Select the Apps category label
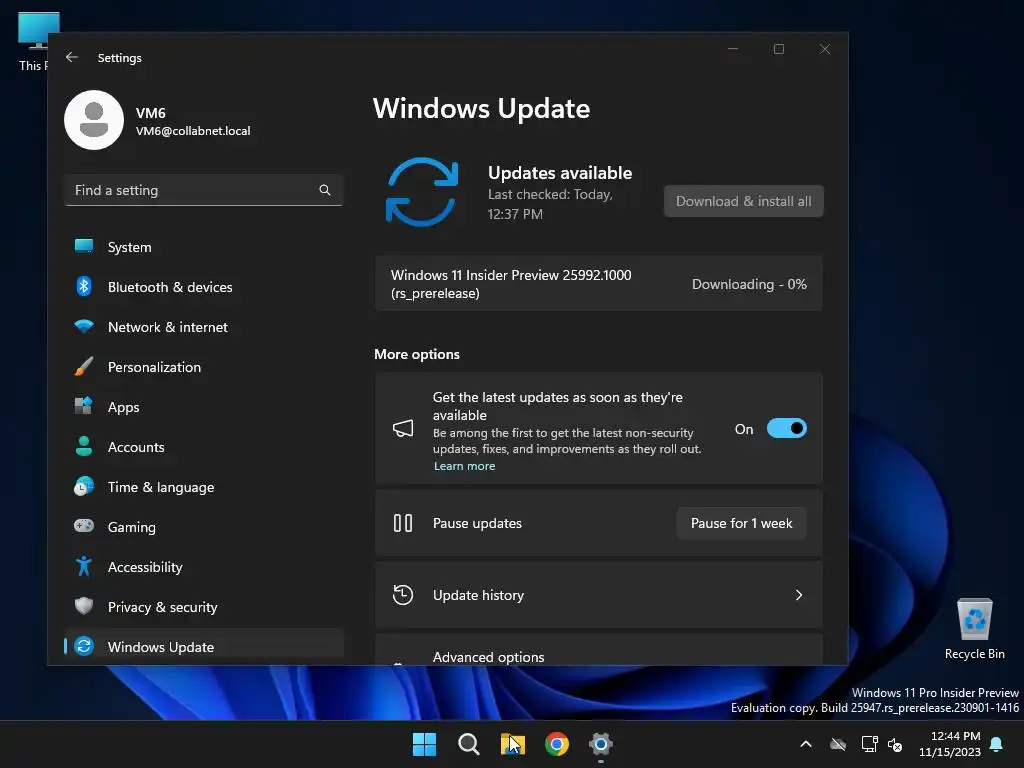 [x=123, y=407]
